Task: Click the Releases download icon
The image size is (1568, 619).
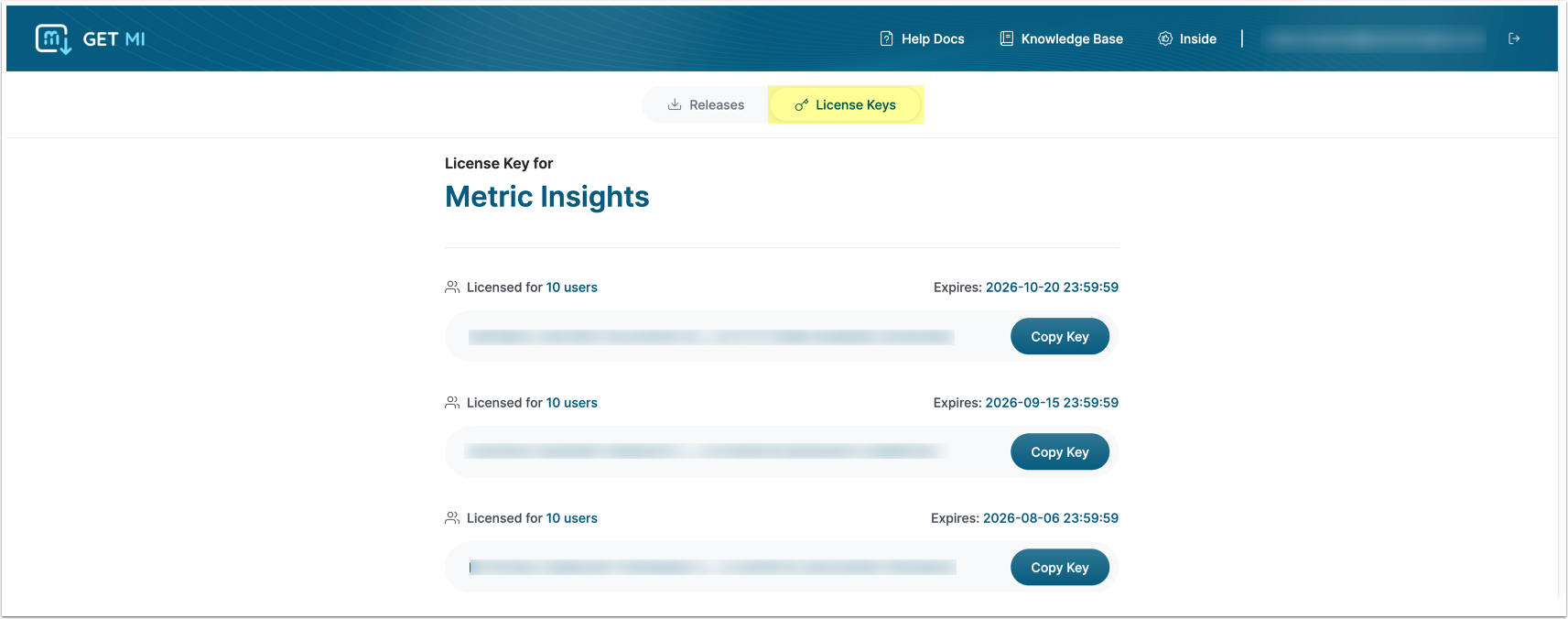Action: point(675,104)
